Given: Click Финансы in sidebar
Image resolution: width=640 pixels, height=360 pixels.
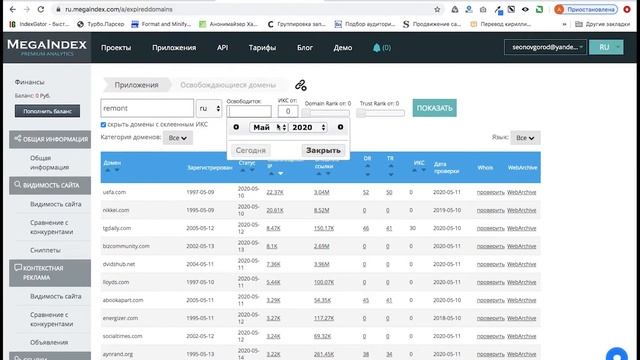Looking at the screenshot, I should pyautogui.click(x=29, y=82).
